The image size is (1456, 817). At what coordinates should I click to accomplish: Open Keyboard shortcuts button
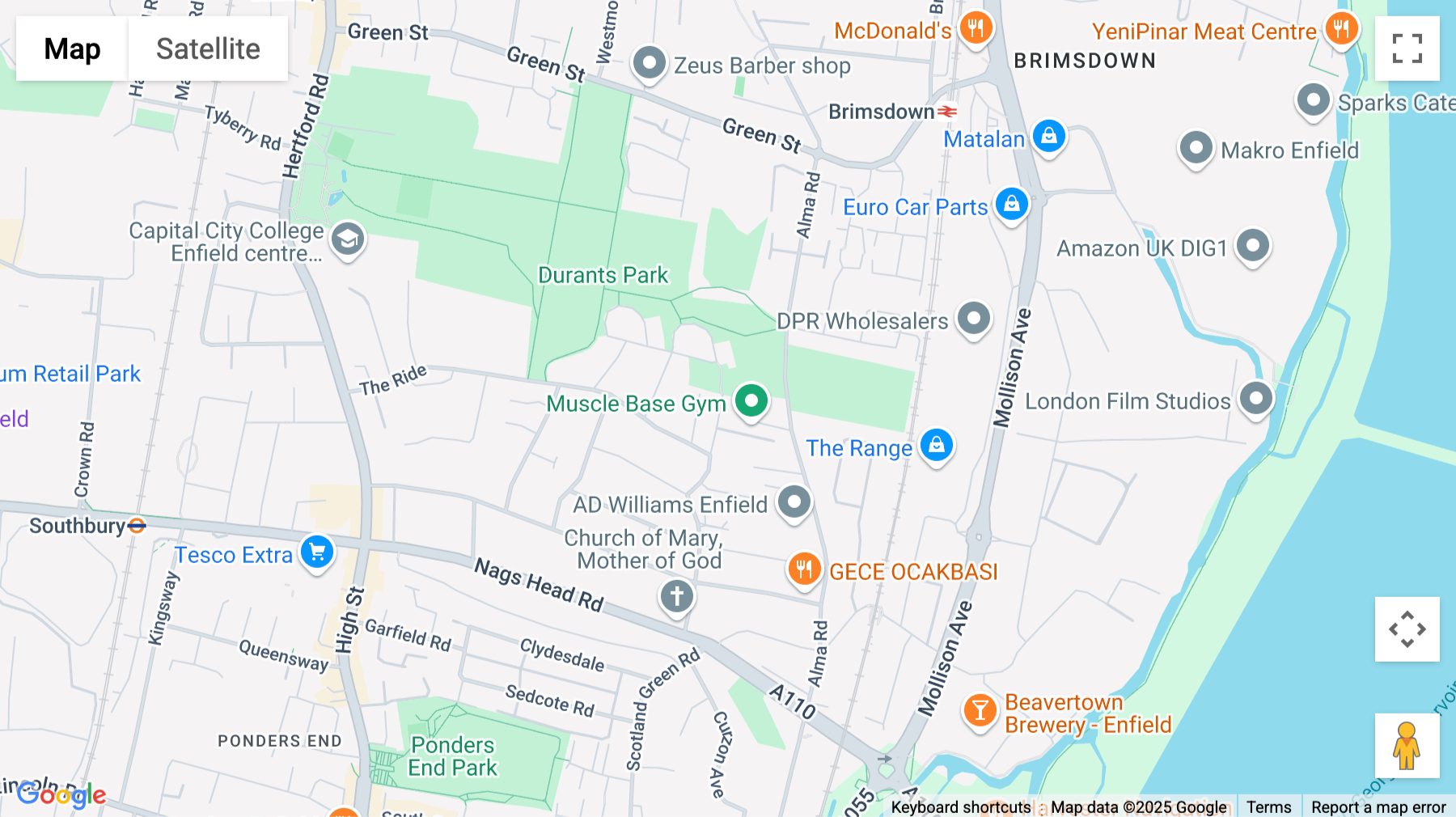click(961, 807)
